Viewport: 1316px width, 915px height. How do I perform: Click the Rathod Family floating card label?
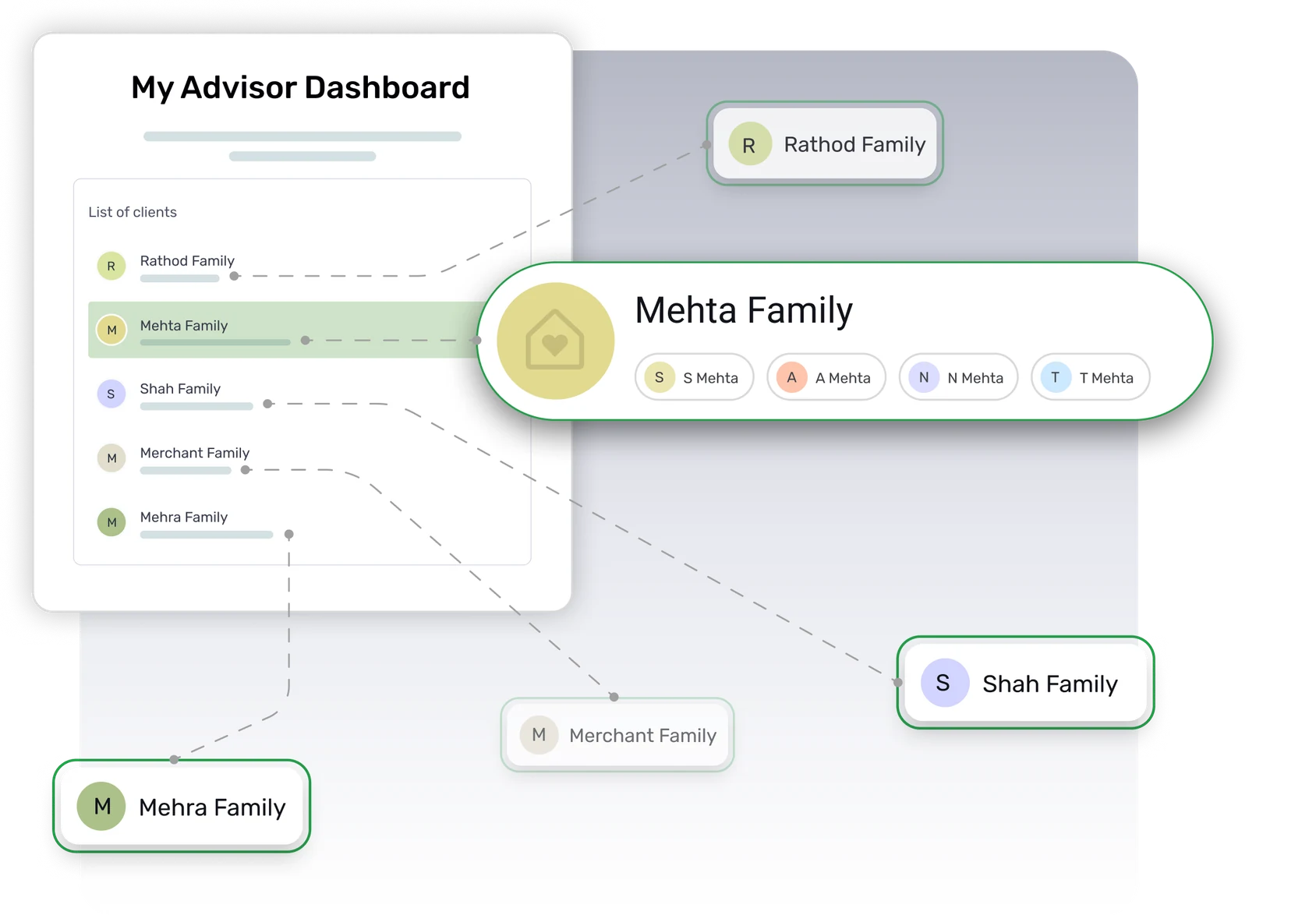pyautogui.click(x=854, y=145)
